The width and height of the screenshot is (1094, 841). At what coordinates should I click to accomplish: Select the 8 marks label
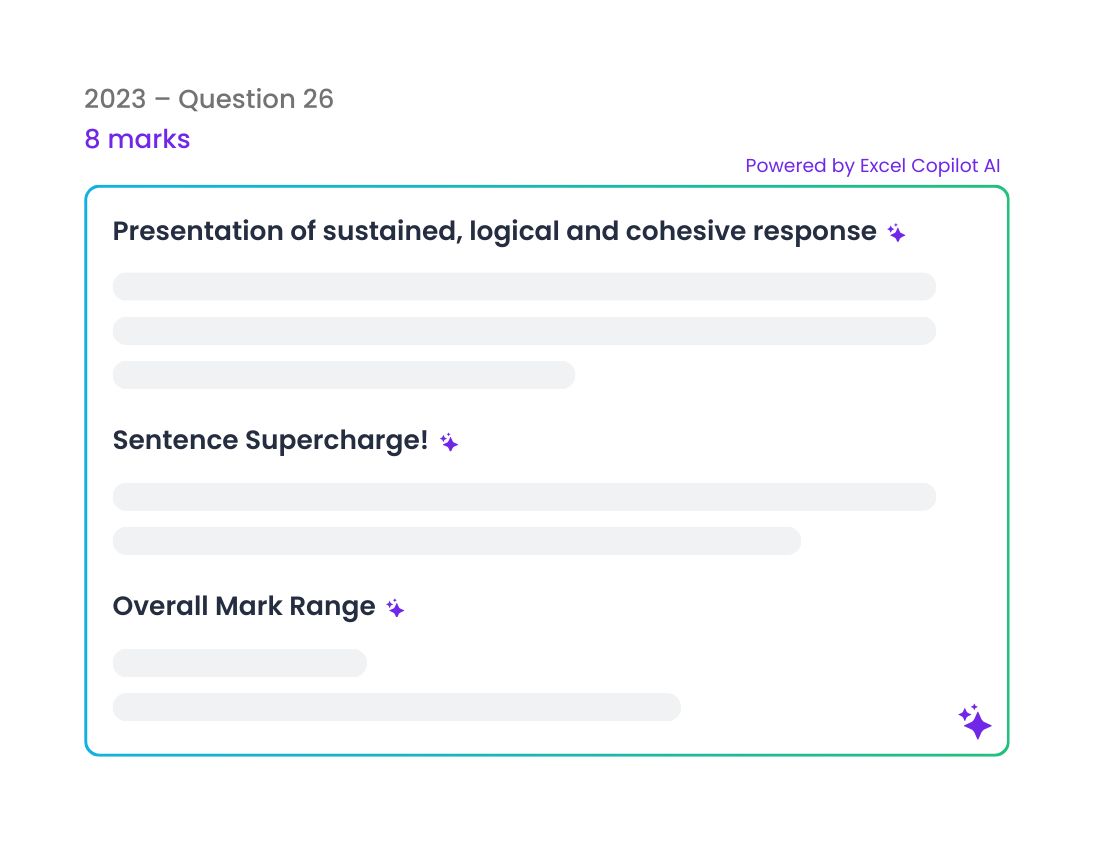click(137, 139)
